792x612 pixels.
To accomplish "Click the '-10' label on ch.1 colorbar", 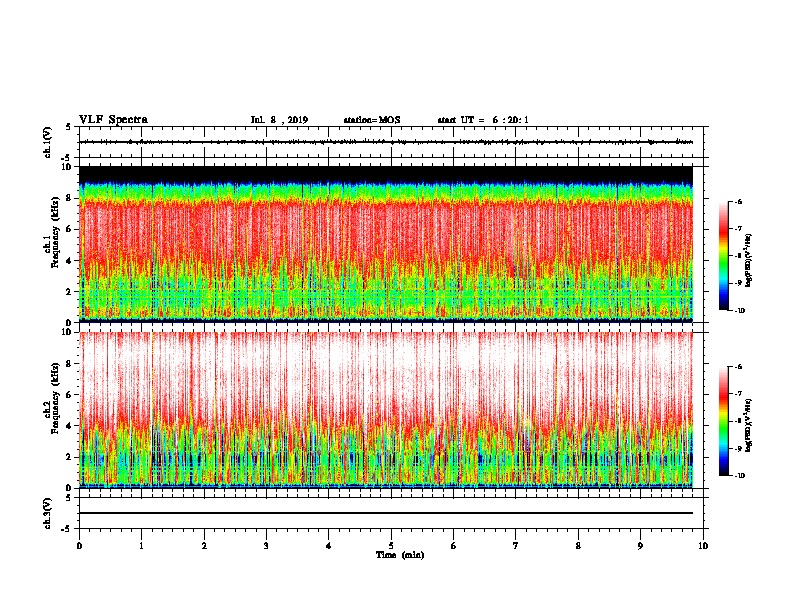I will pyautogui.click(x=739, y=311).
